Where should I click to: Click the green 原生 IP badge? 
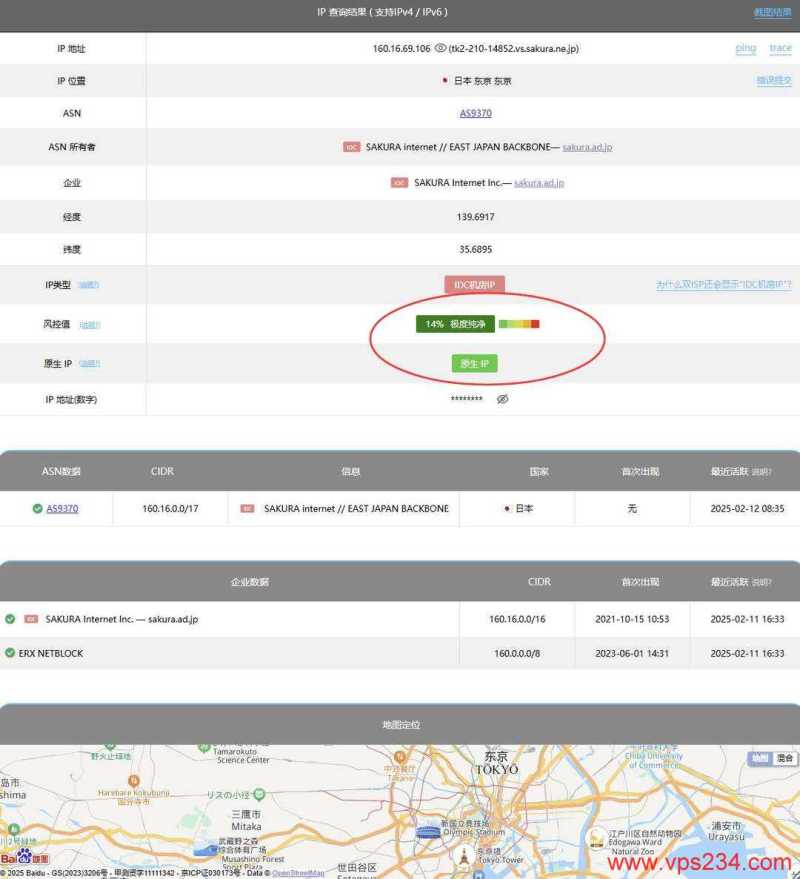(x=474, y=363)
